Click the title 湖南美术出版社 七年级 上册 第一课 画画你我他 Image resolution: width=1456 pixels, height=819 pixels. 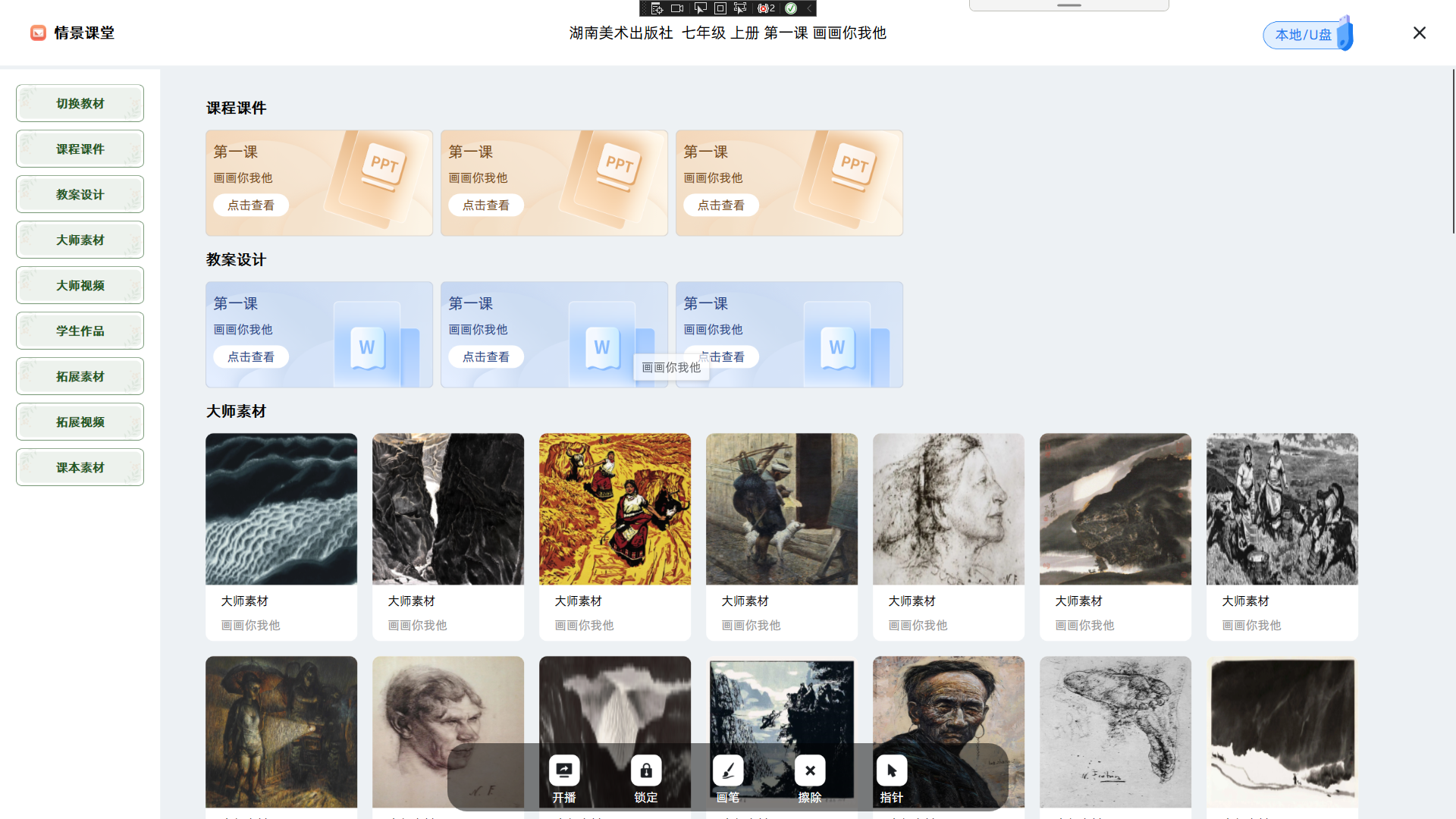coord(728,33)
